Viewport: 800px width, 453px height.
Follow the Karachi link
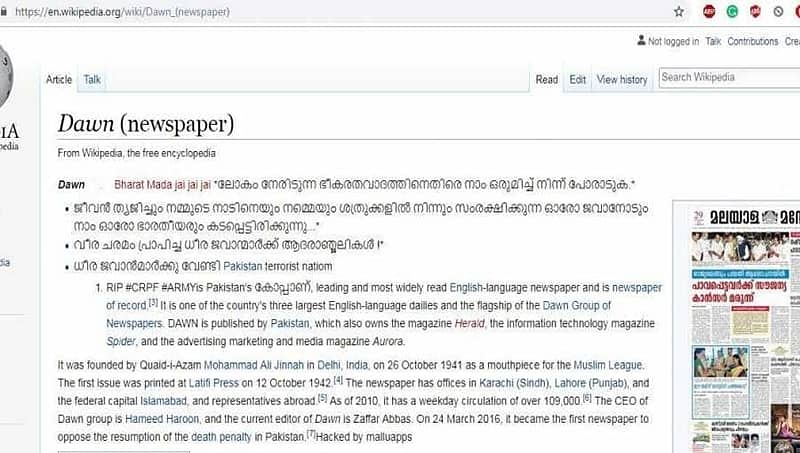click(x=496, y=383)
